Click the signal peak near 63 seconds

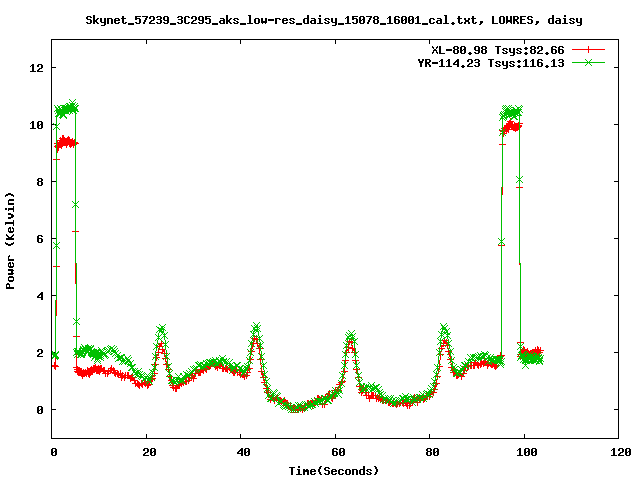click(x=350, y=335)
